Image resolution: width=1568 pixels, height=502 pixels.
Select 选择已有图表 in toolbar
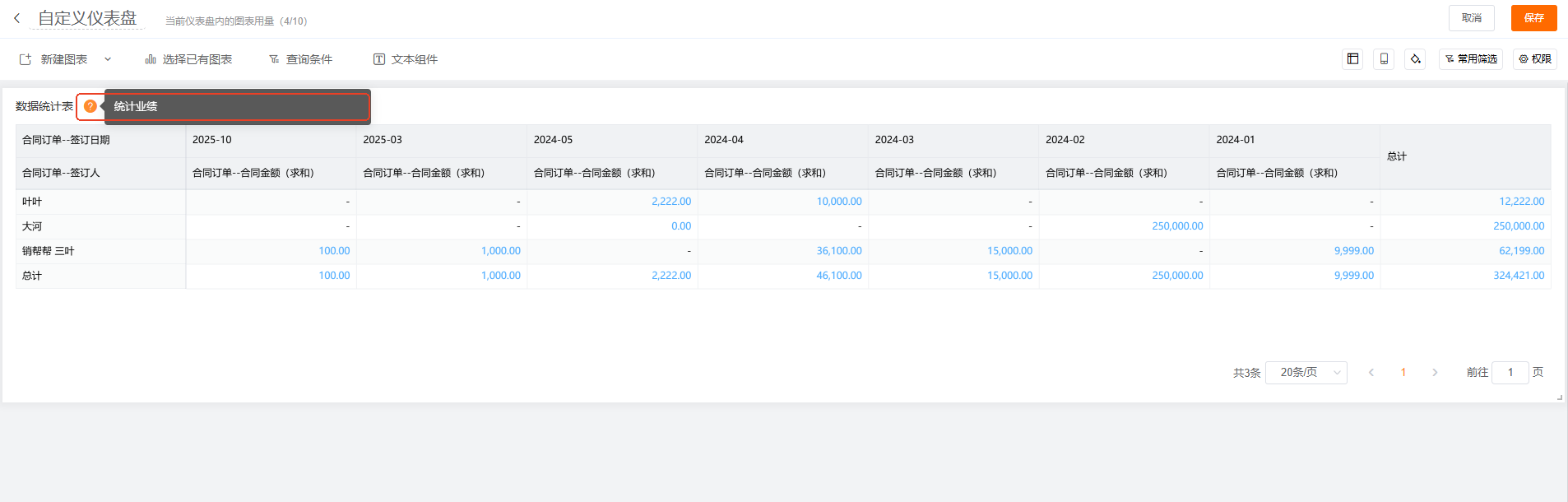[x=188, y=59]
